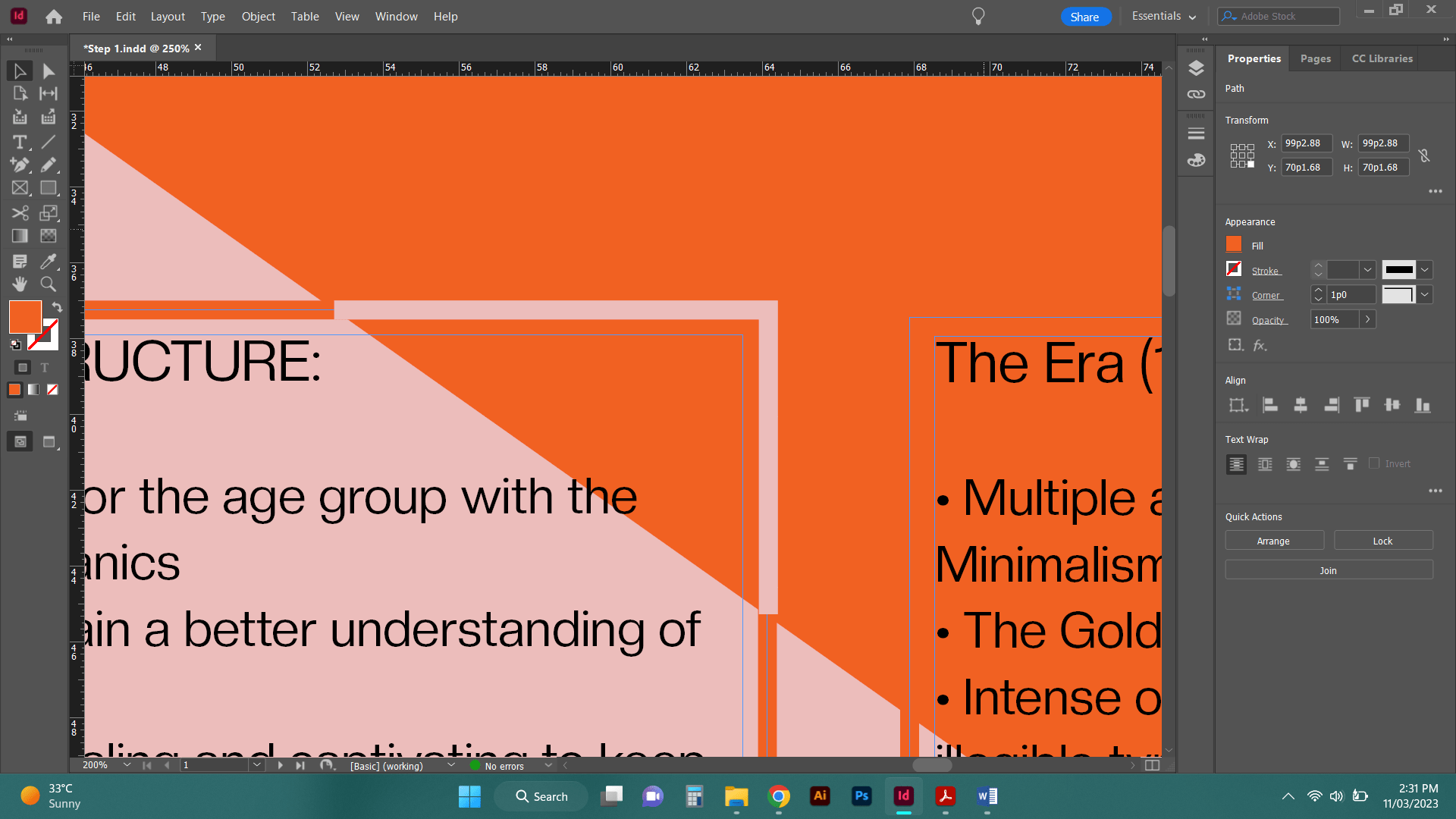Select the Rectangle Frame tool
Screen dimensions: 1456x819
[20, 188]
